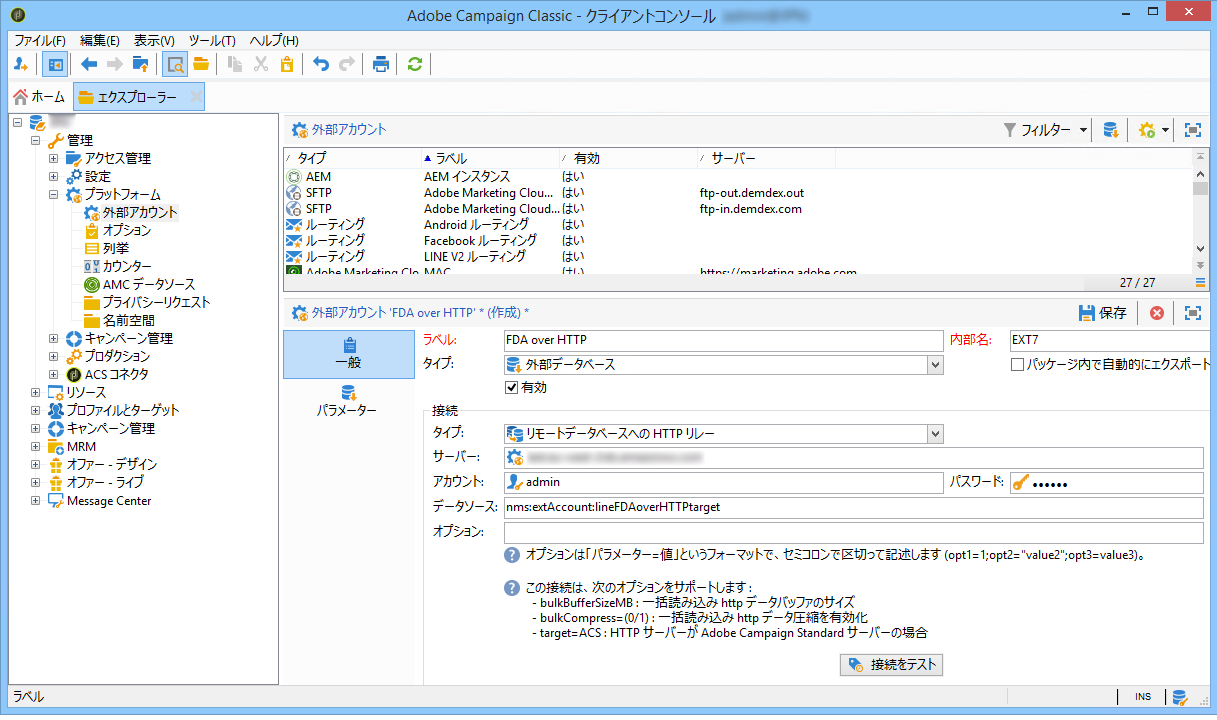Collapse the プラットフォーム tree node
1217x720 pixels.
point(53,194)
